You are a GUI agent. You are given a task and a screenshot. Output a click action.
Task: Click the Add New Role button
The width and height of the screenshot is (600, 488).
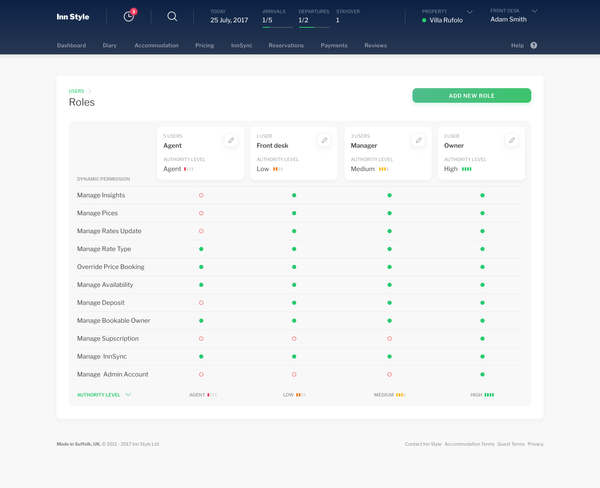tap(471, 96)
